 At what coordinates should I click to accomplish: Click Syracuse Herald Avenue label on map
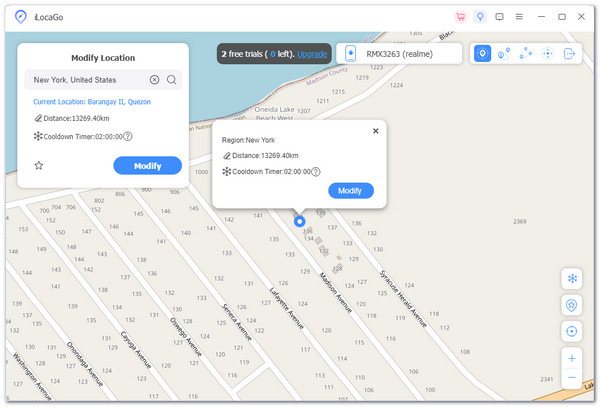[x=403, y=298]
